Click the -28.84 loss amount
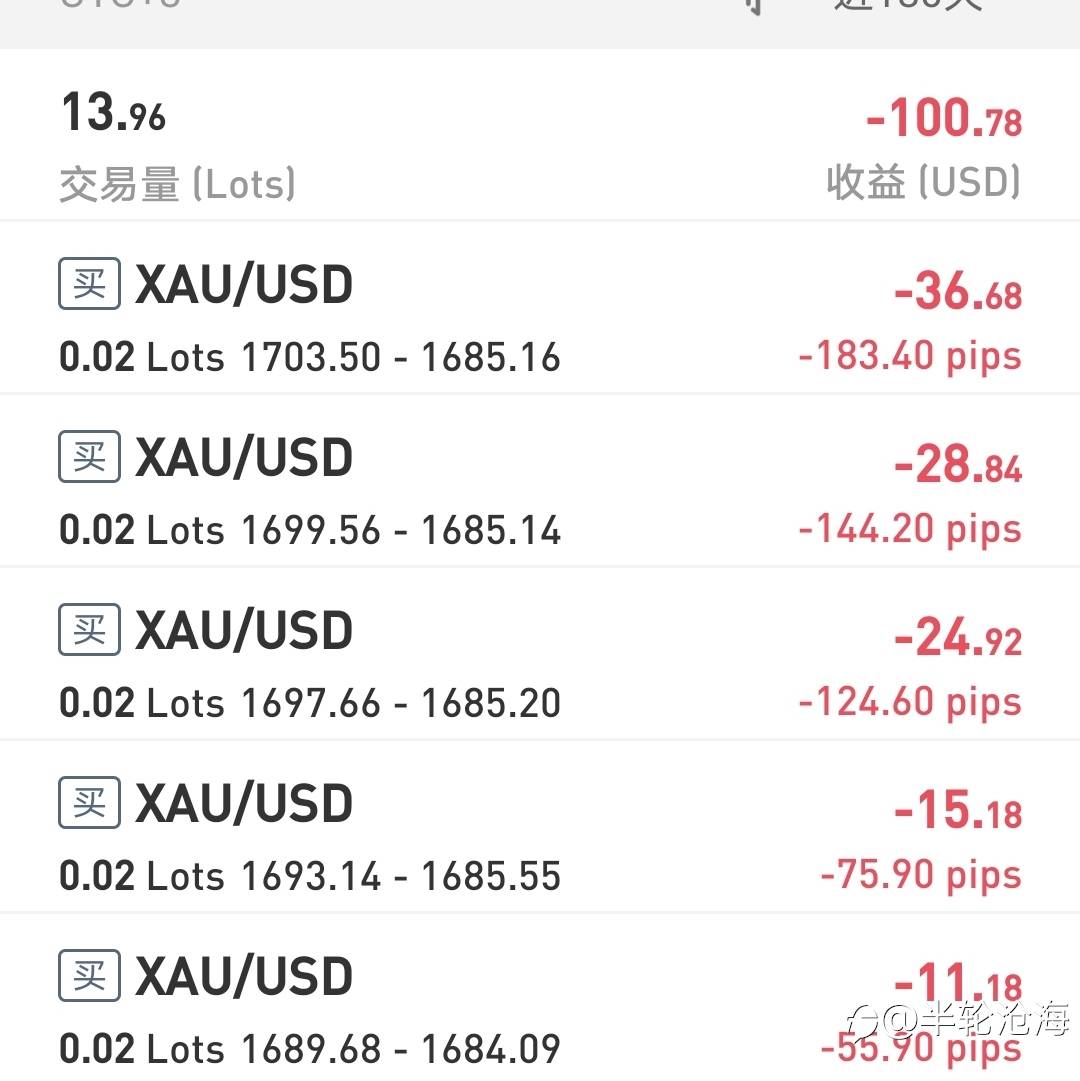This screenshot has height=1081, width=1080. pyautogui.click(x=957, y=466)
